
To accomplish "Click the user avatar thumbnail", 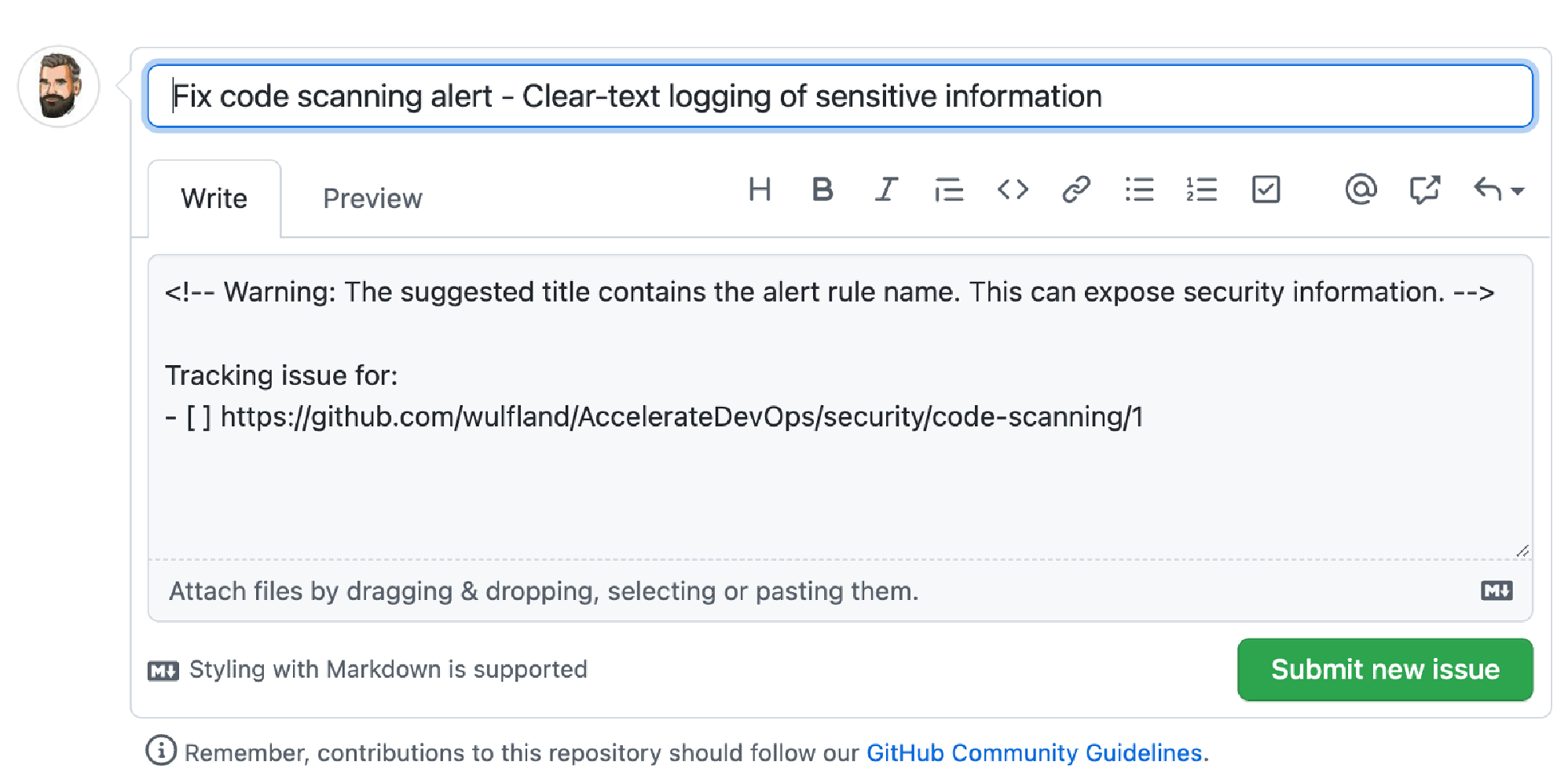I will pos(59,86).
